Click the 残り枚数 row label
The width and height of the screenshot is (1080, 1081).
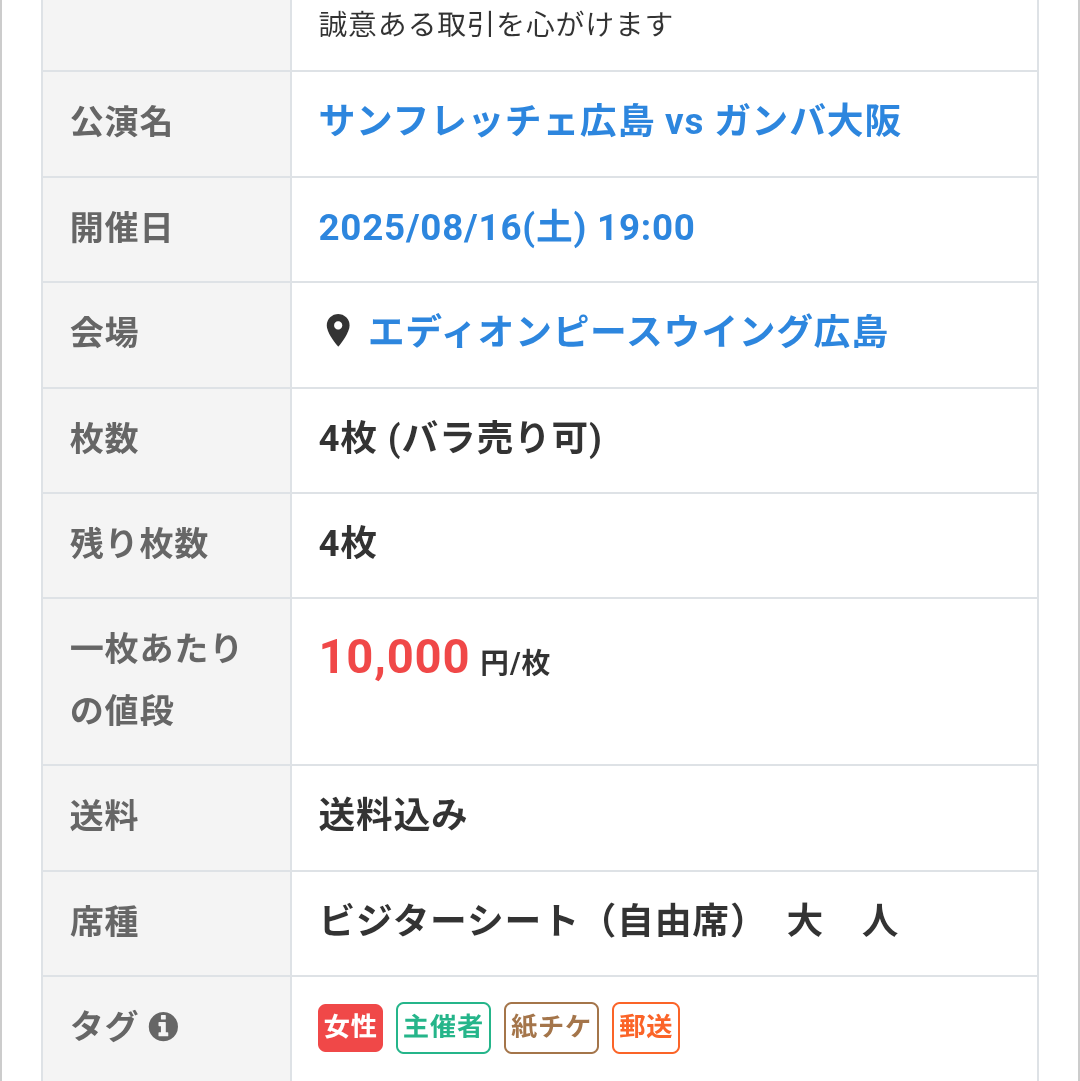(x=139, y=543)
